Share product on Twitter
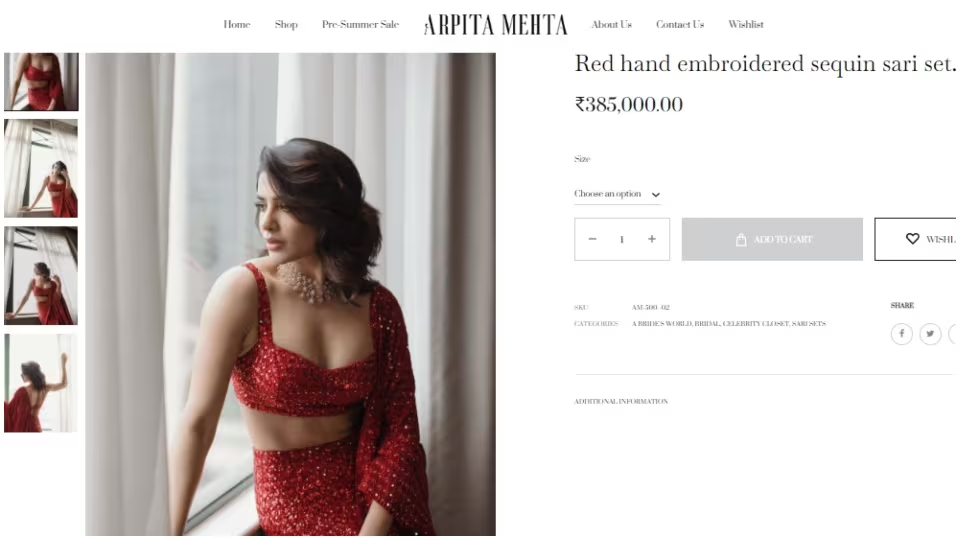This screenshot has height=540, width=960. 930,334
